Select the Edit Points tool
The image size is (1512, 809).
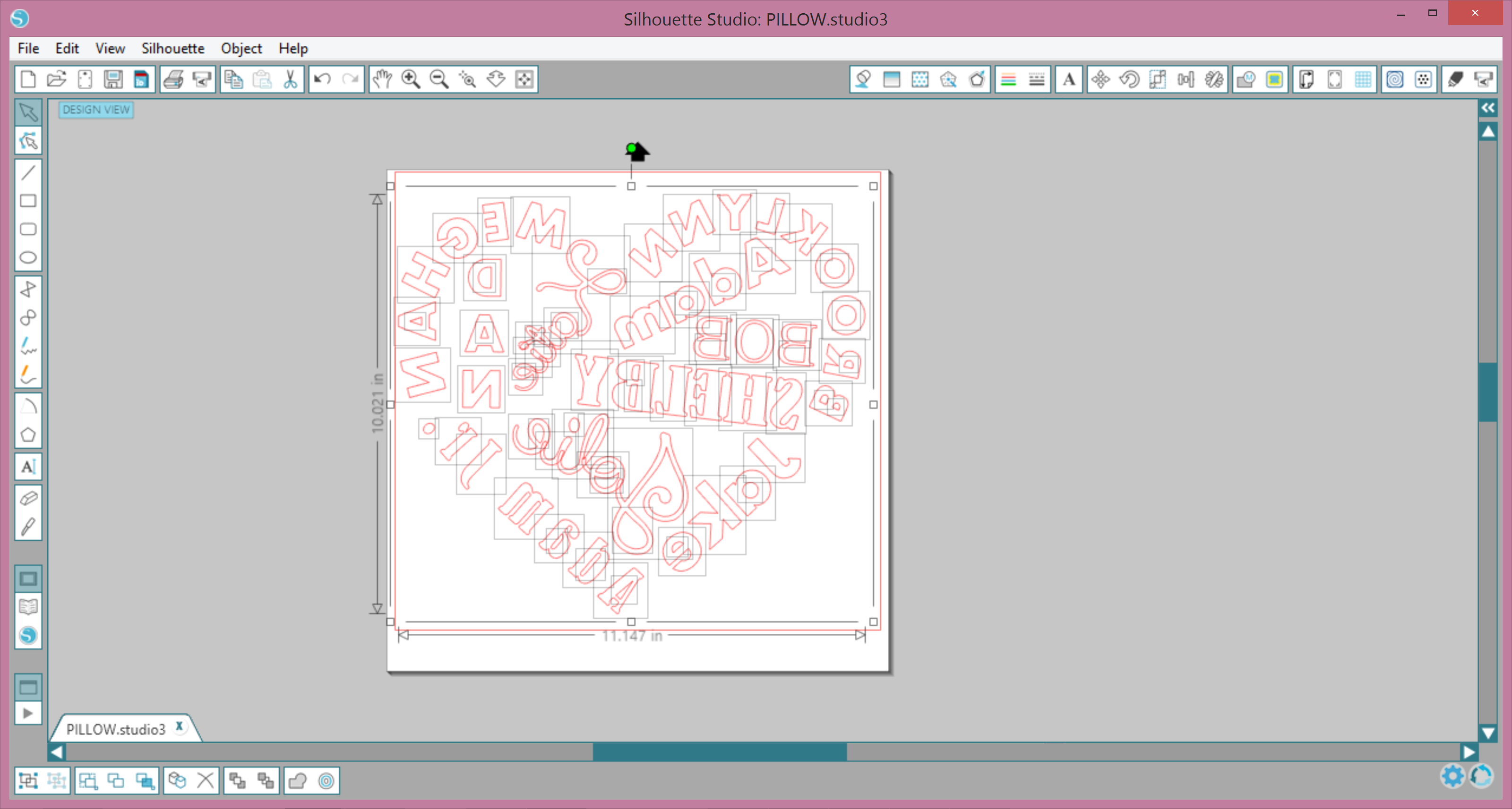pos(28,141)
